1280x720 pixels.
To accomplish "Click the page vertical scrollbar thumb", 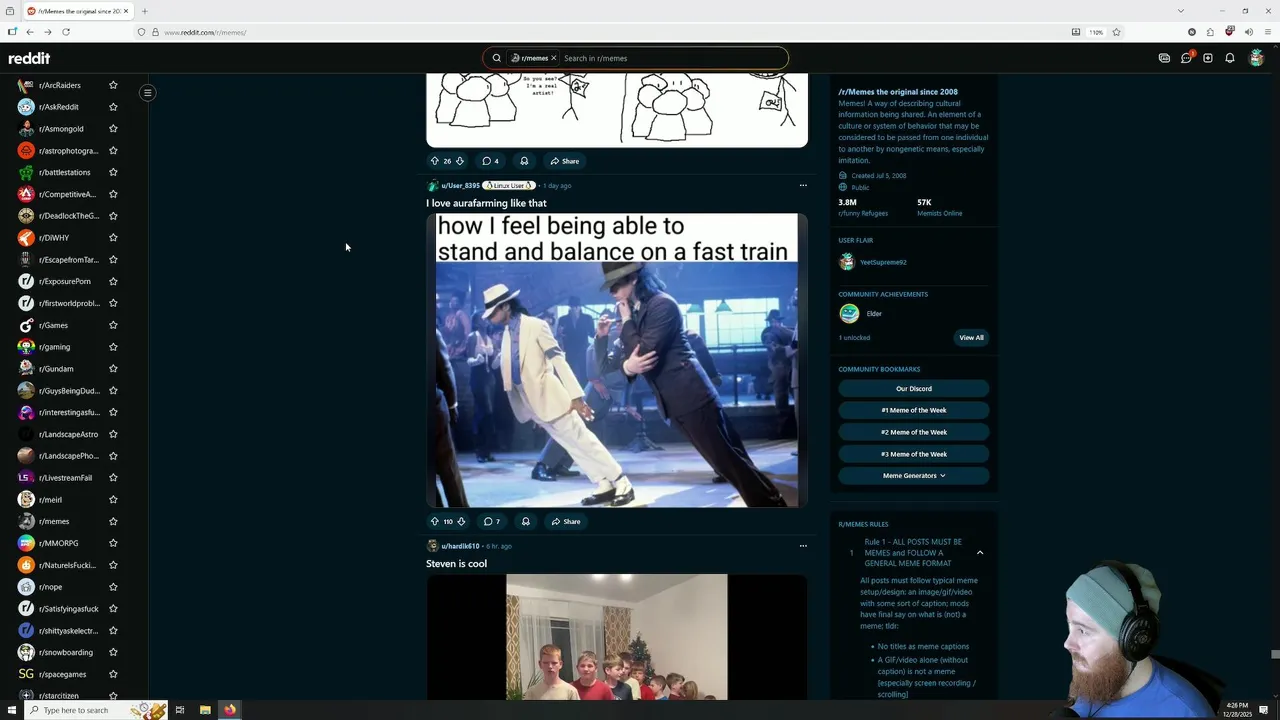I will (x=1274, y=655).
